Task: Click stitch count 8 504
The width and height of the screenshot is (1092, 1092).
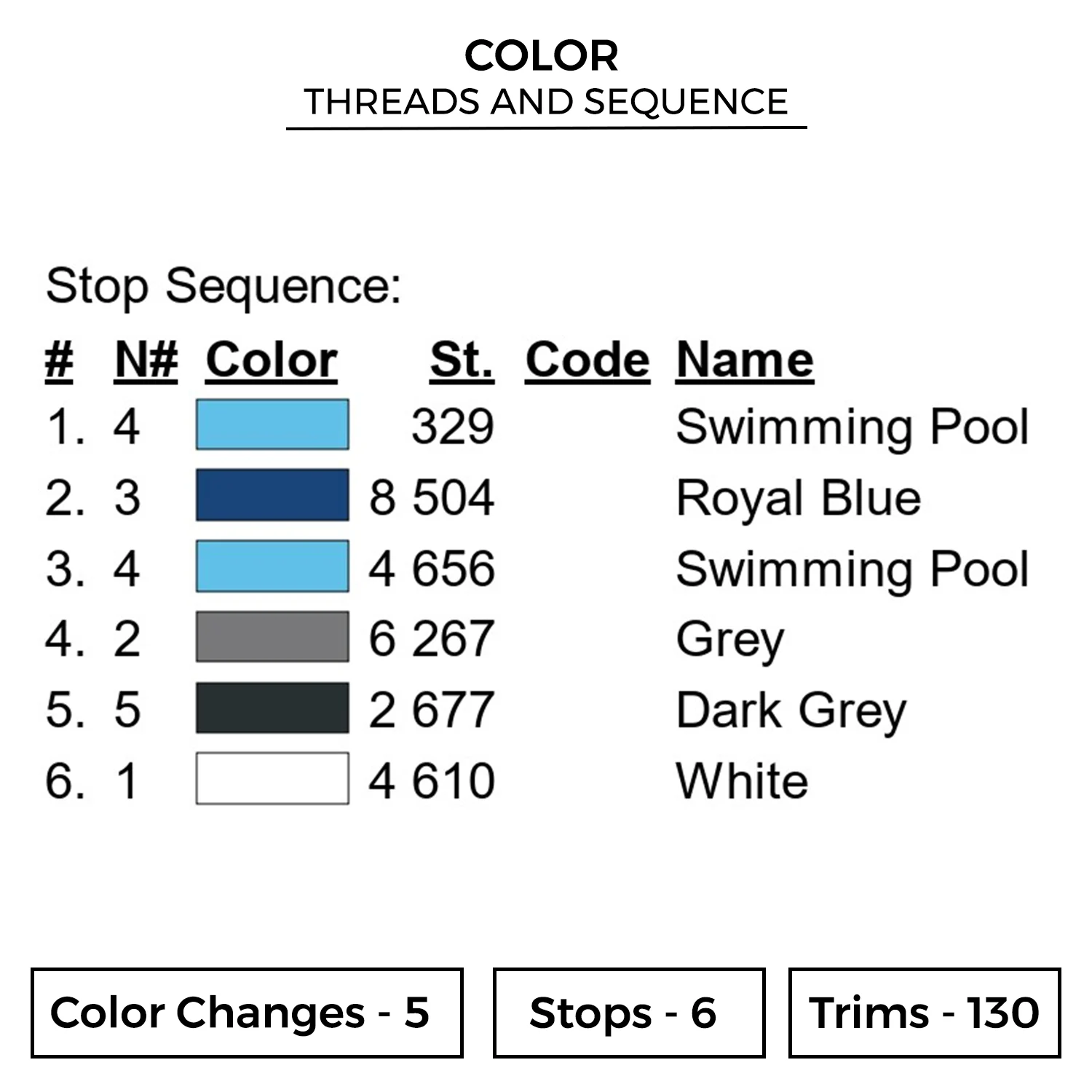Action: (x=432, y=498)
